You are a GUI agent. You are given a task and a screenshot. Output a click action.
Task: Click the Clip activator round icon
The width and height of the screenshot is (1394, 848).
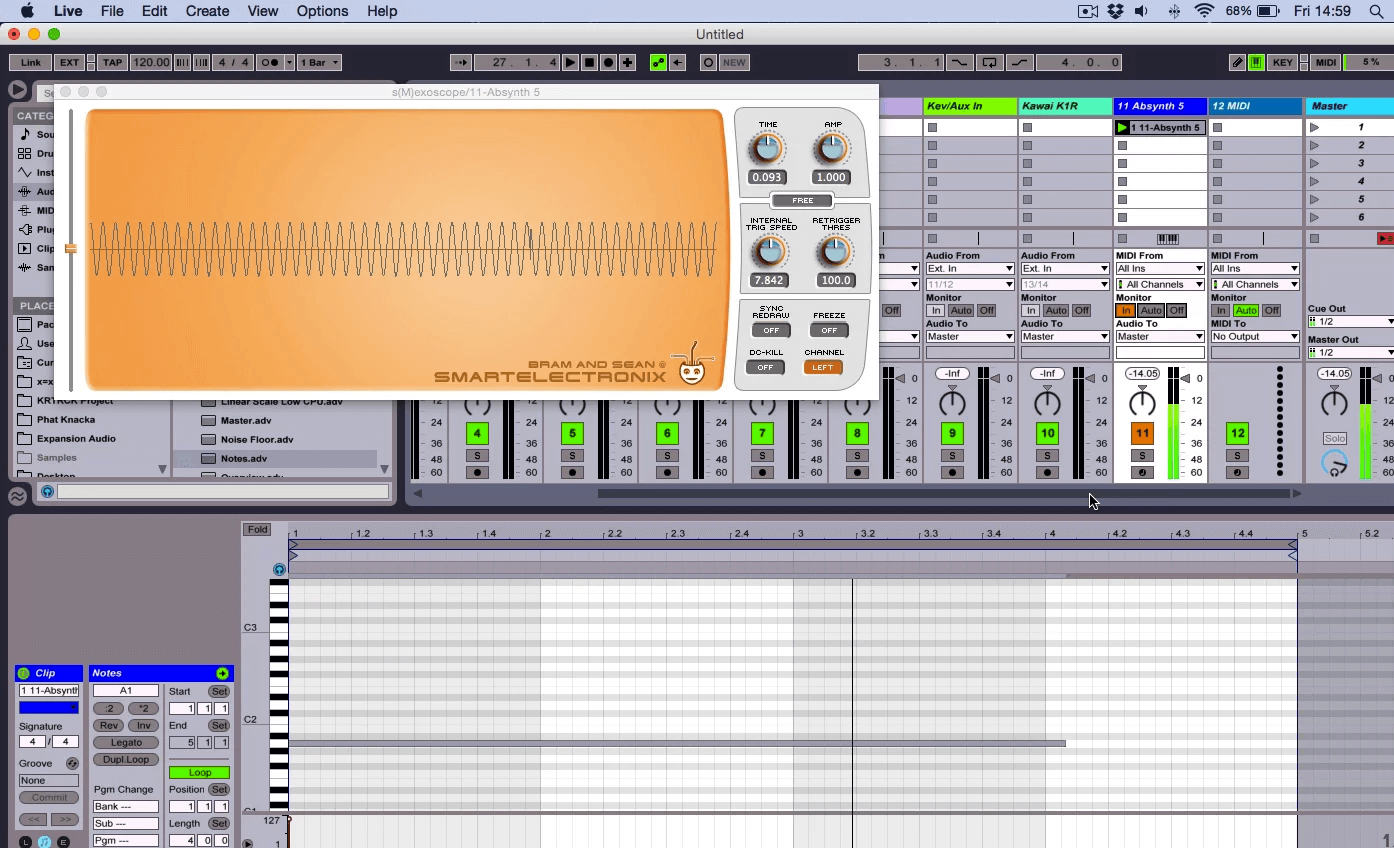[24, 673]
